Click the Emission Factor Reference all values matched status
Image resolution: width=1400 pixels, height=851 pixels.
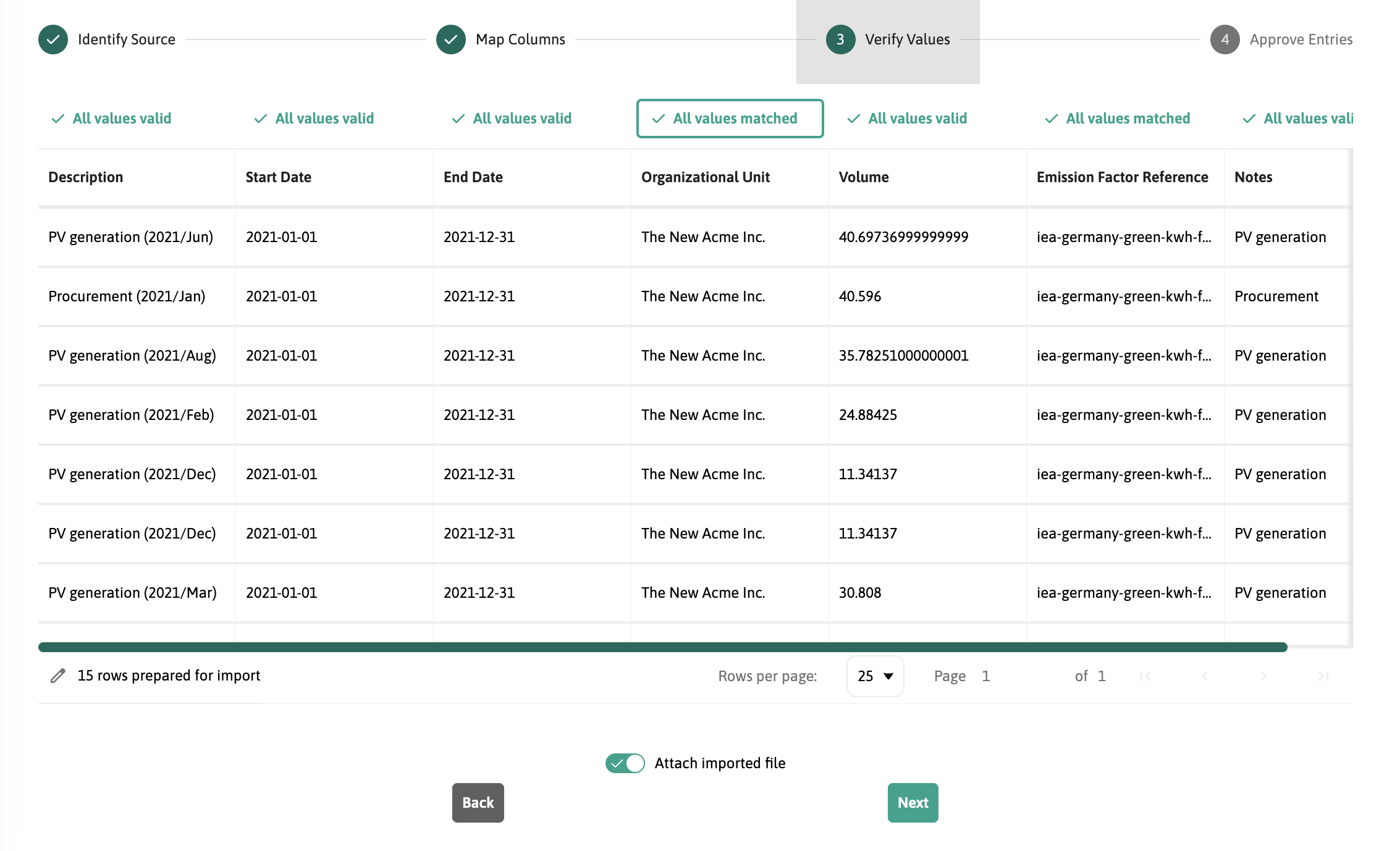tap(1118, 119)
